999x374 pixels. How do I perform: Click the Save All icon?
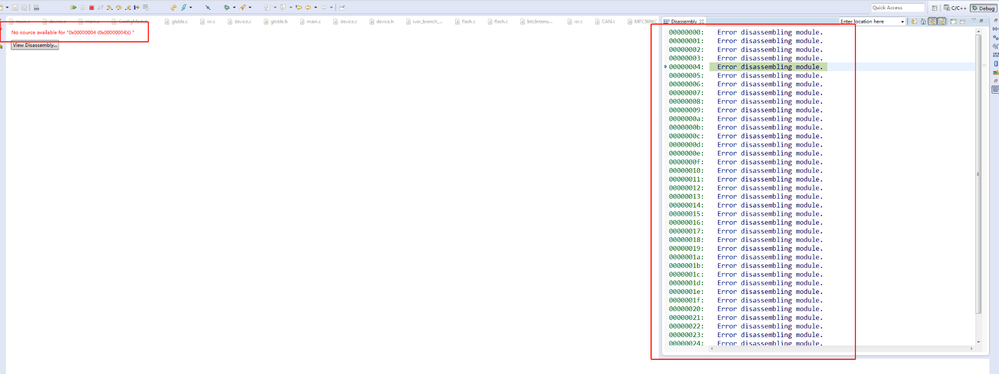pyautogui.click(x=24, y=8)
